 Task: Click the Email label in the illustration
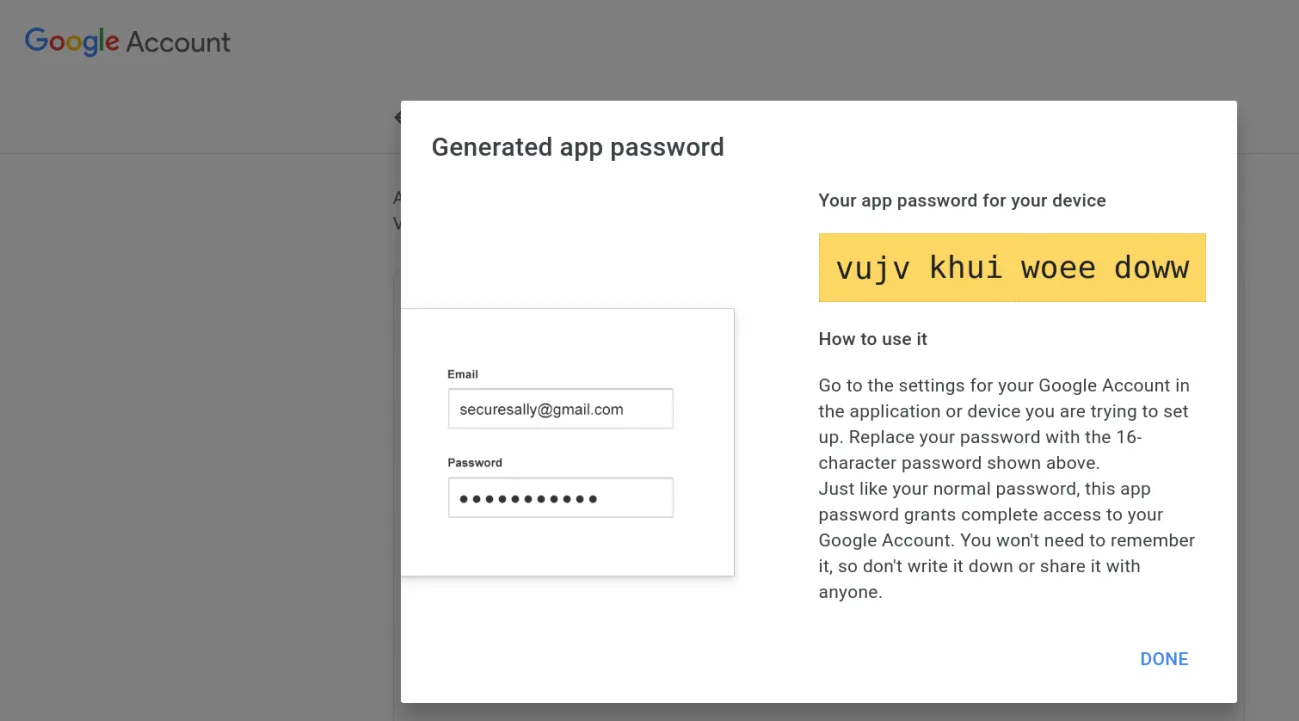pos(462,374)
